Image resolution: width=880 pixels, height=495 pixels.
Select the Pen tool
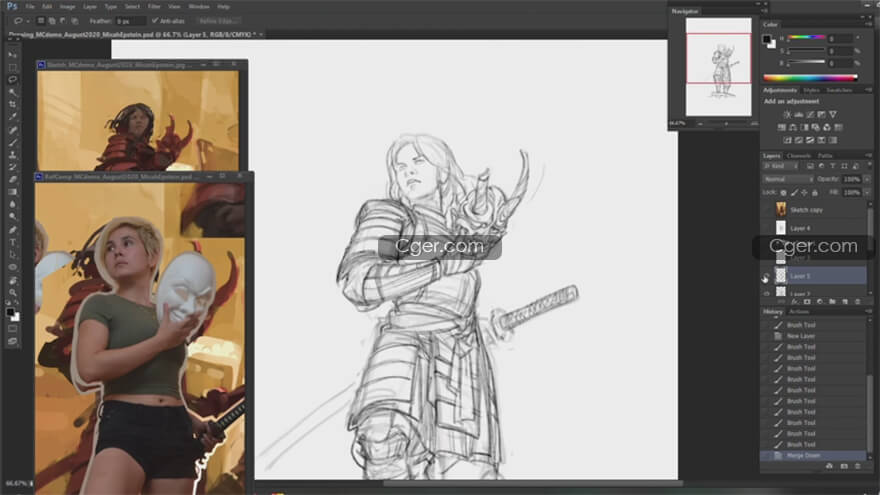pyautogui.click(x=12, y=230)
